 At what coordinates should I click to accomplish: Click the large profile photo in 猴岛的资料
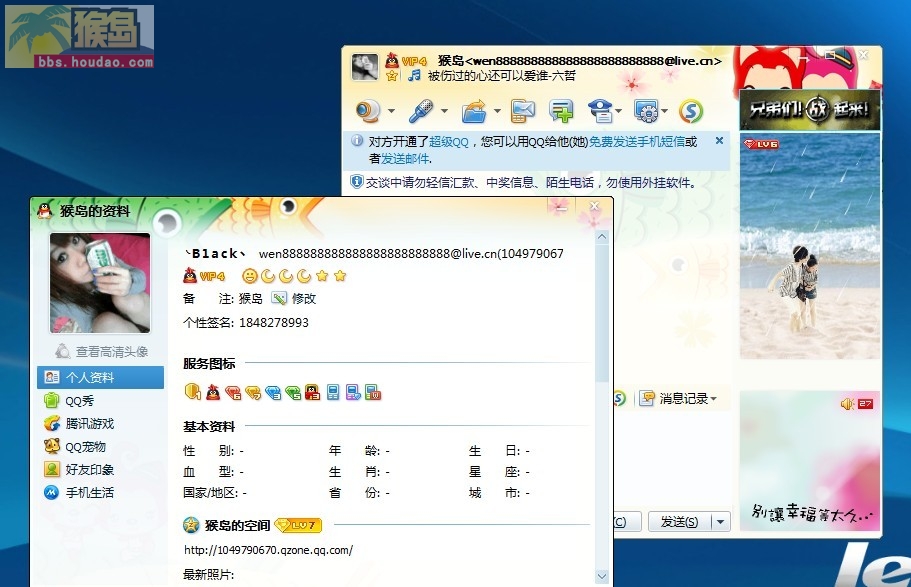(100, 283)
